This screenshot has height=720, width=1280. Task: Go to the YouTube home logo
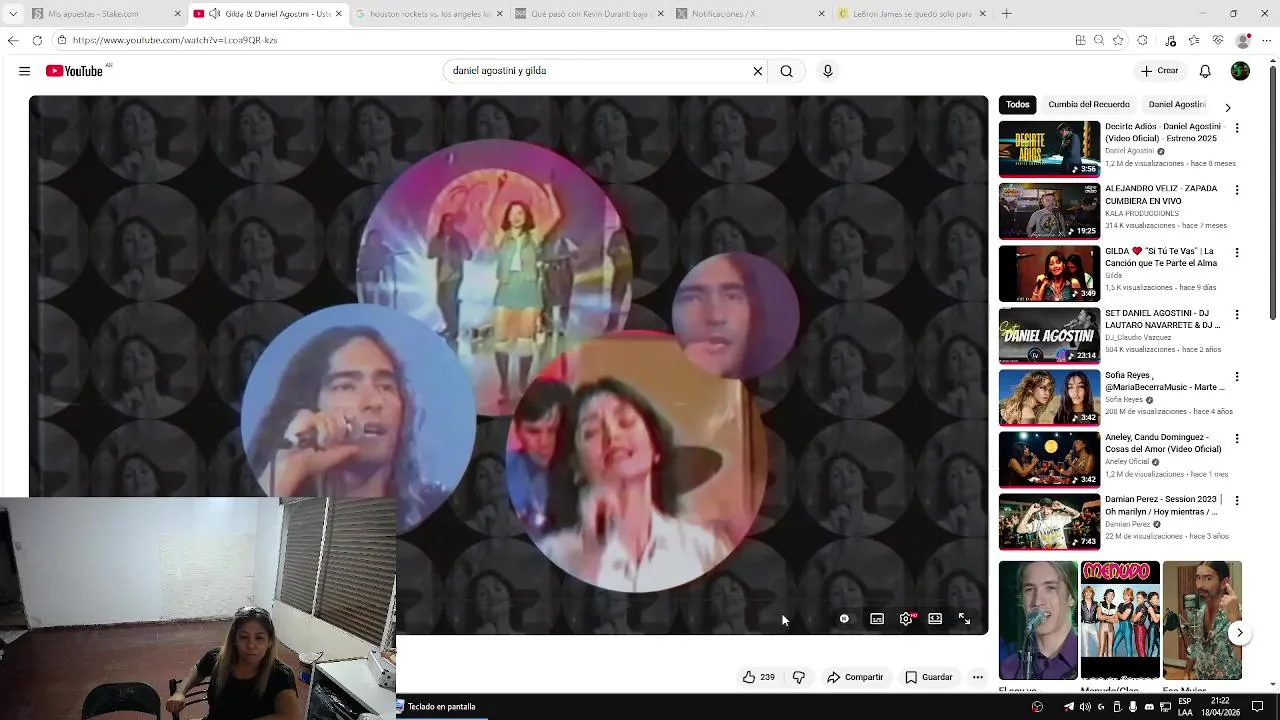pyautogui.click(x=74, y=71)
